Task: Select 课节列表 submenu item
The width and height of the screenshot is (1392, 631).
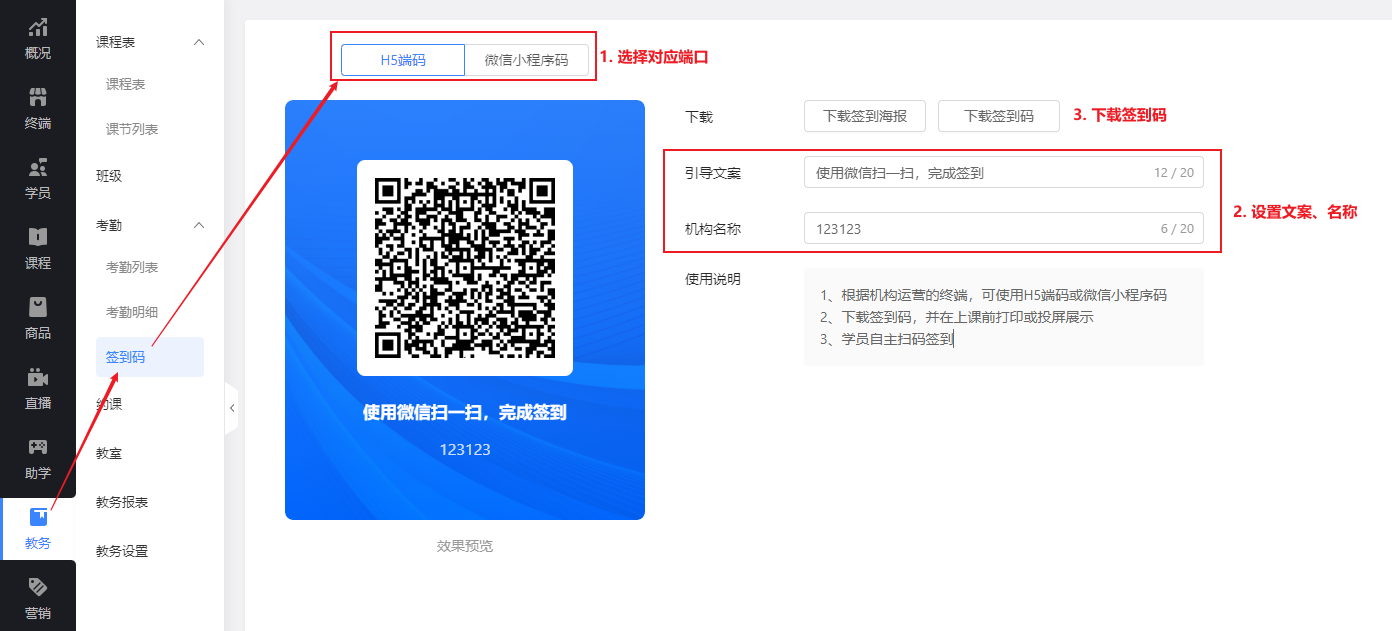Action: 132,129
